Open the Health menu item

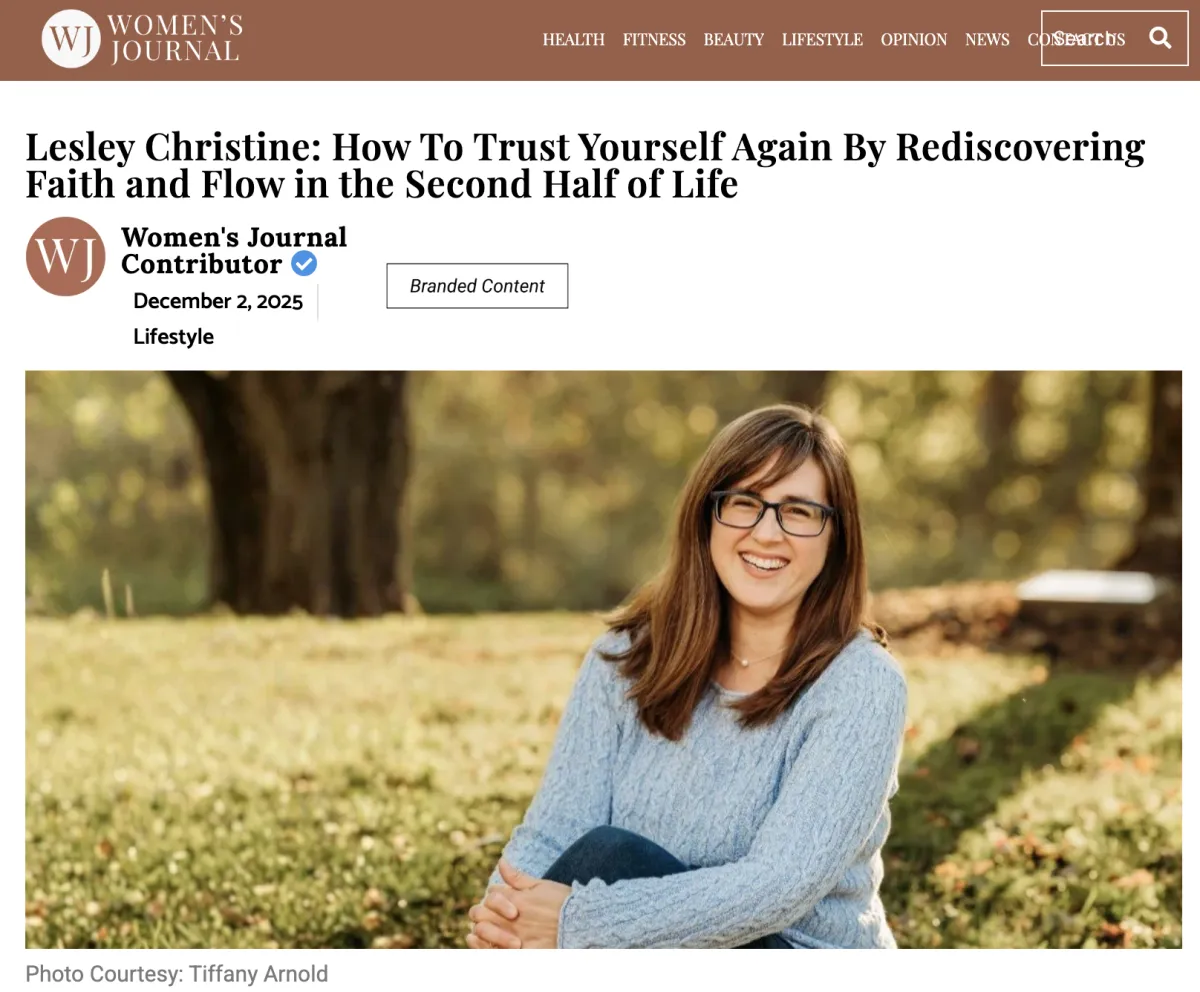(573, 39)
